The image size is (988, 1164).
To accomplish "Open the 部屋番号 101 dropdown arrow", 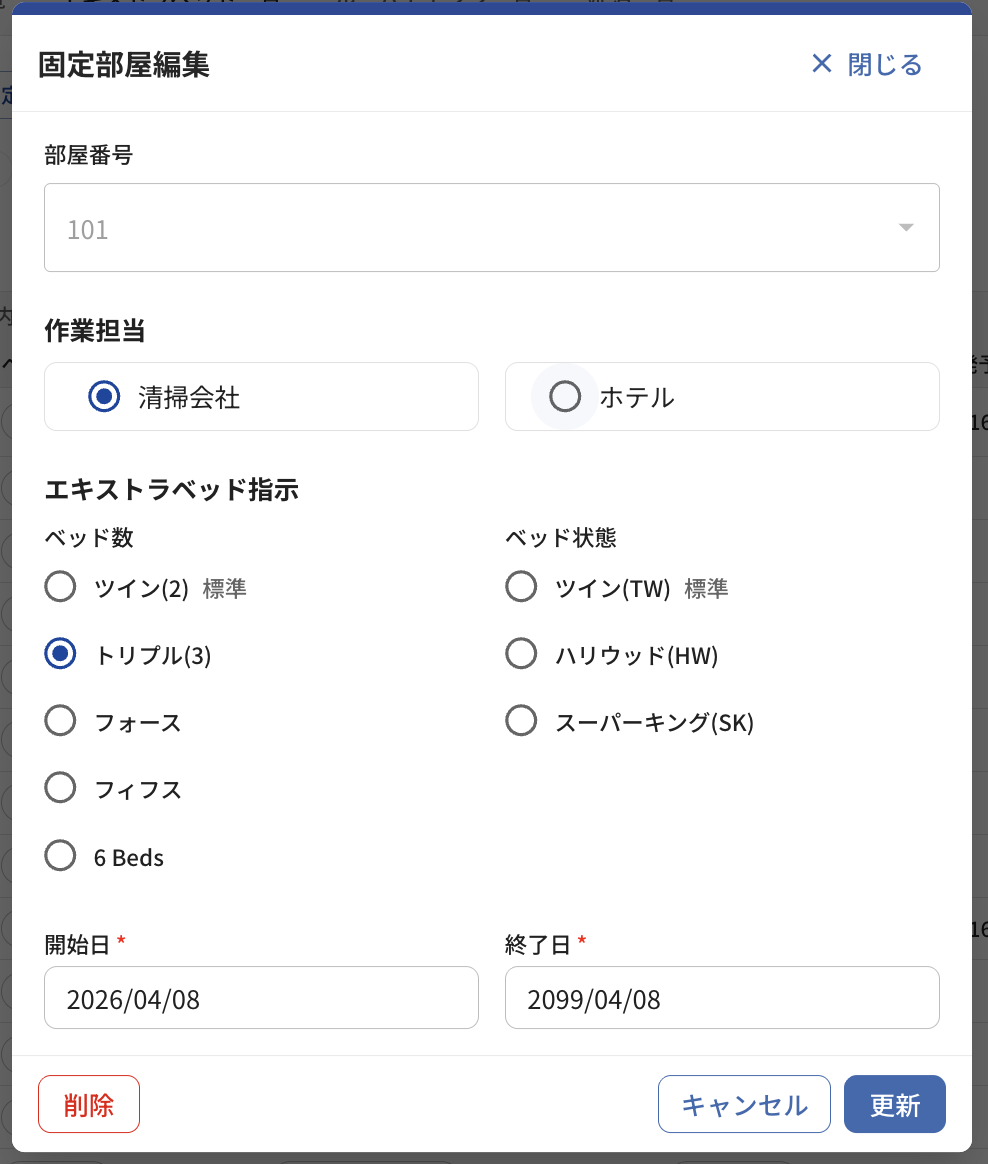I will pos(906,227).
